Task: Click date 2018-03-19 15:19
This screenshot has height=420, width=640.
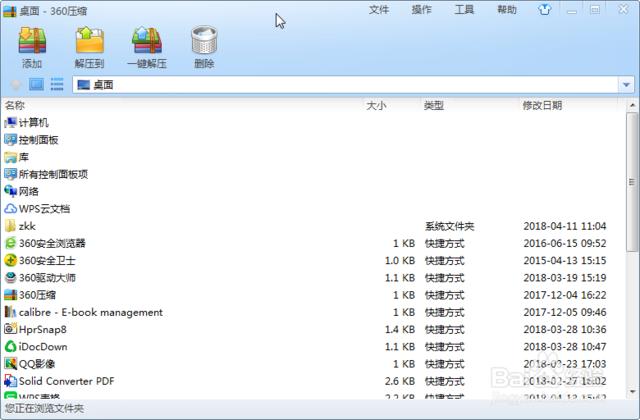Action: (x=565, y=278)
